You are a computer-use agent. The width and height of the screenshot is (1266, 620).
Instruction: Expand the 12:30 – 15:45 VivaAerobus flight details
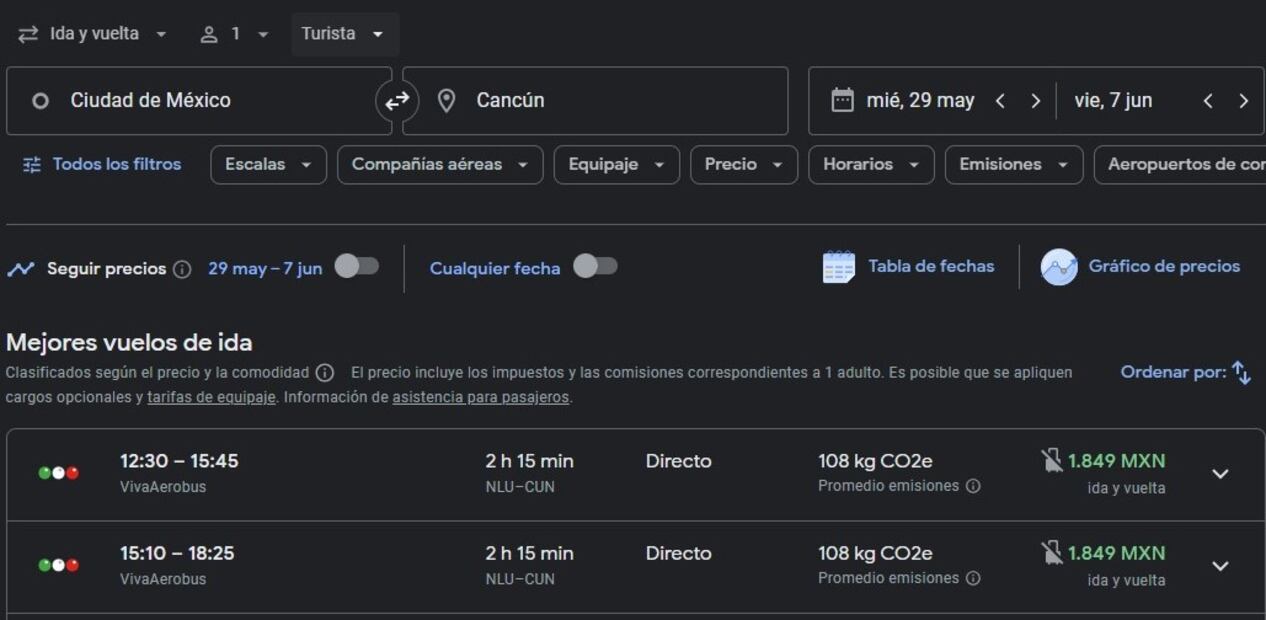(1219, 474)
